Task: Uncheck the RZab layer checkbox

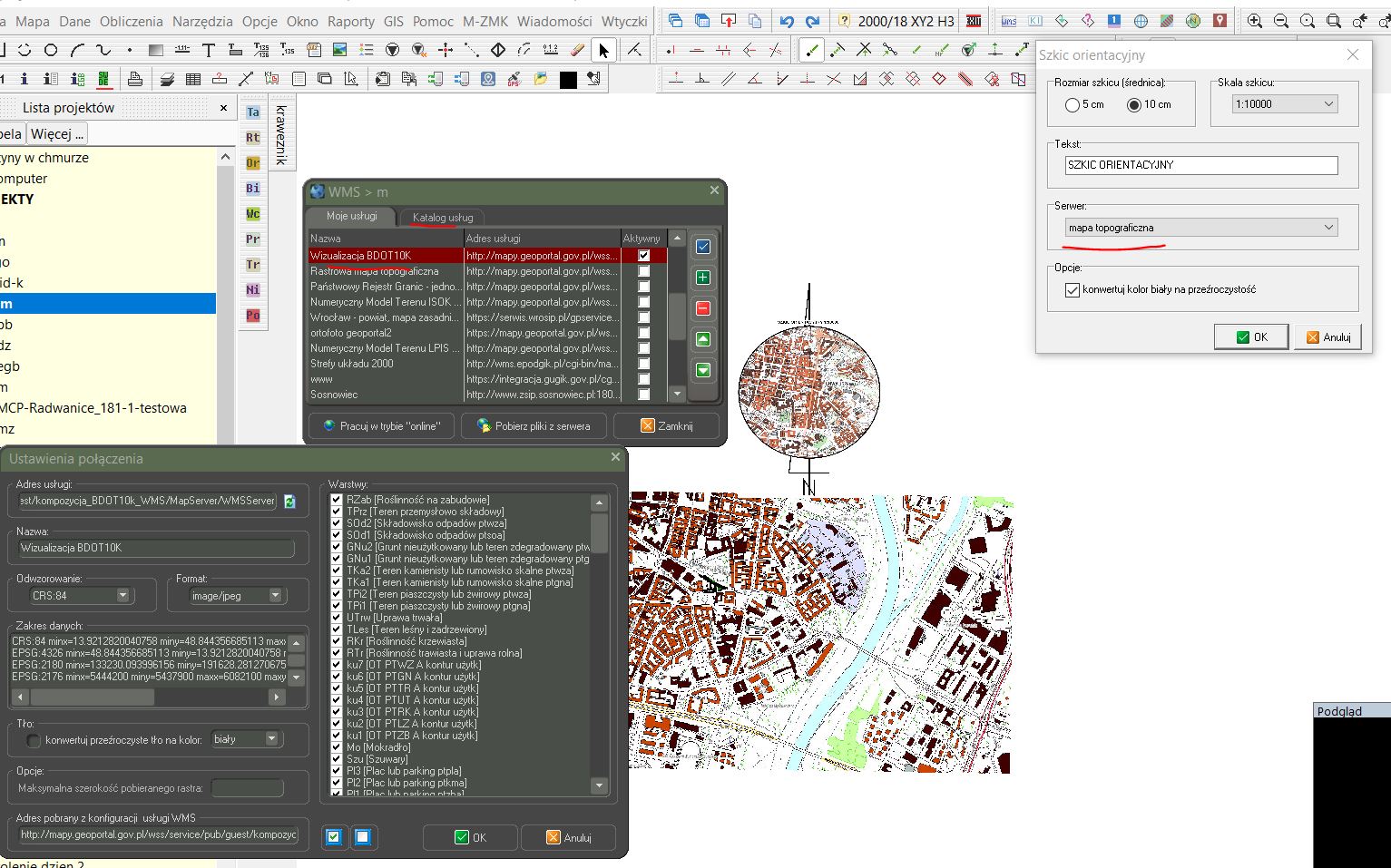Action: (x=337, y=500)
